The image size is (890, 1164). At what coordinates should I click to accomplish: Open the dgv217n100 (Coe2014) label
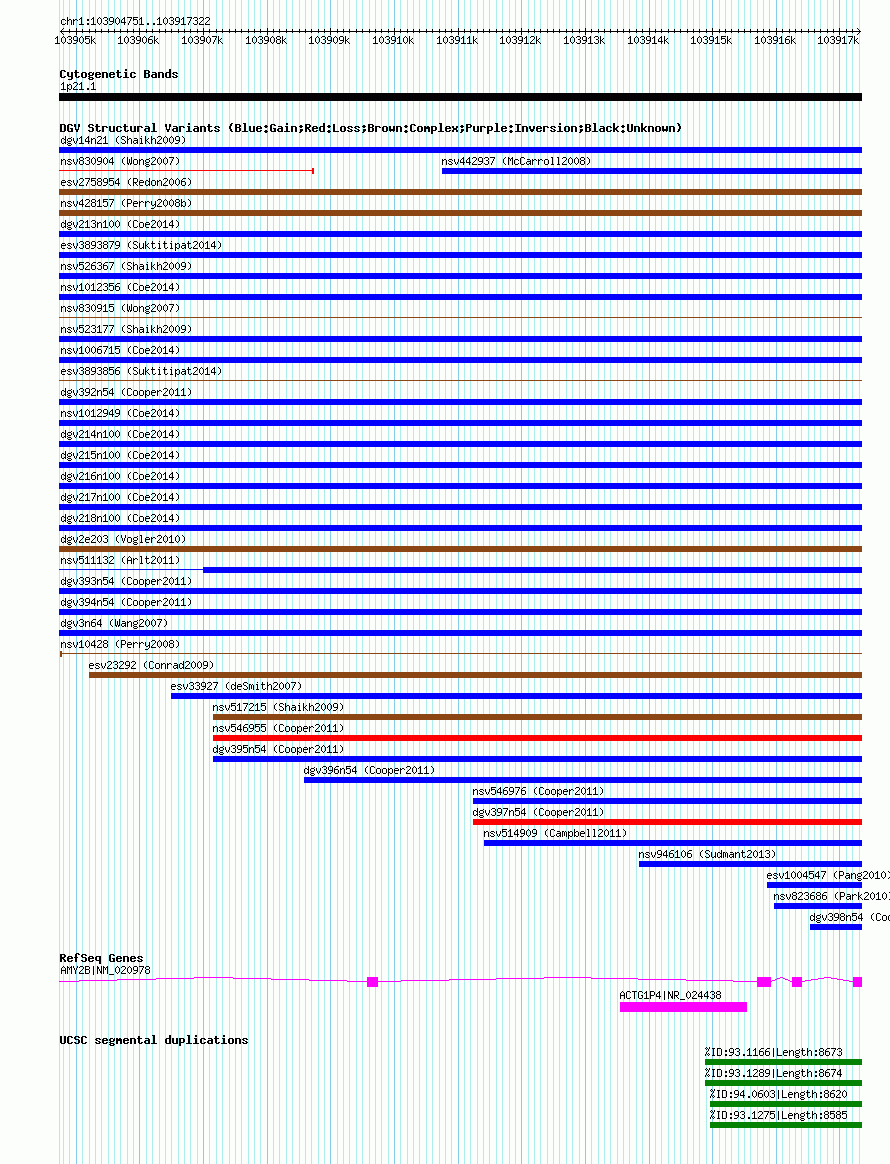[120, 497]
